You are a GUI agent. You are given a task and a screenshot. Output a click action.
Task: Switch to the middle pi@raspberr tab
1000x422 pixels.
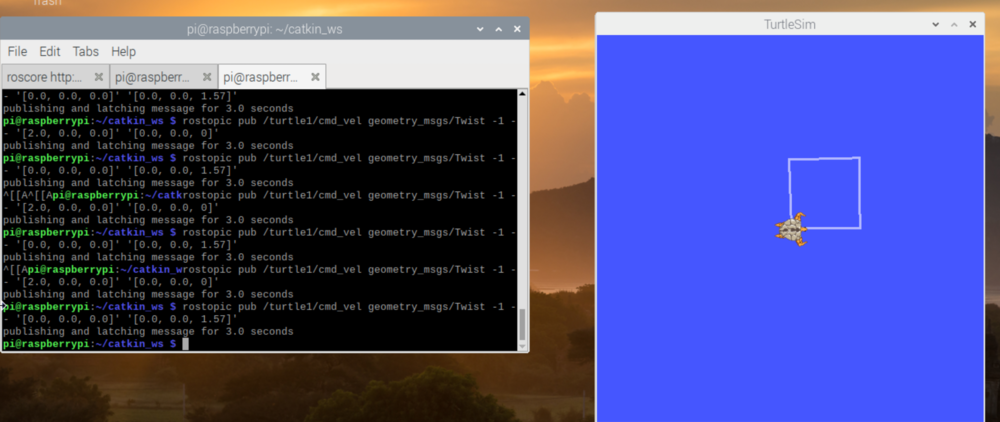[151, 76]
